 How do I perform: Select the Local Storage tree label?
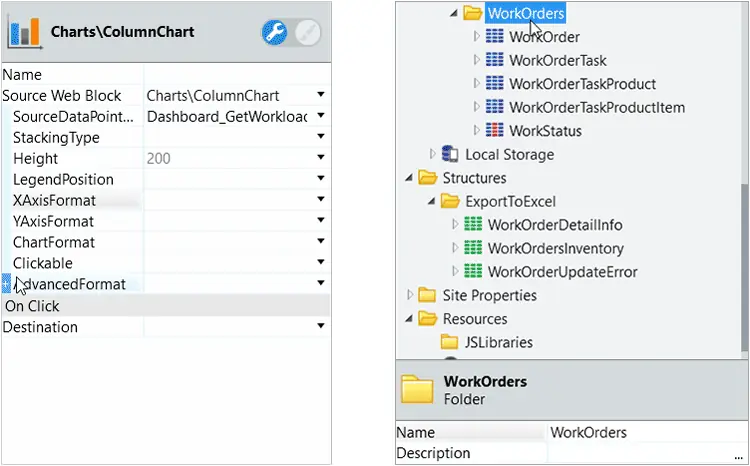(509, 154)
